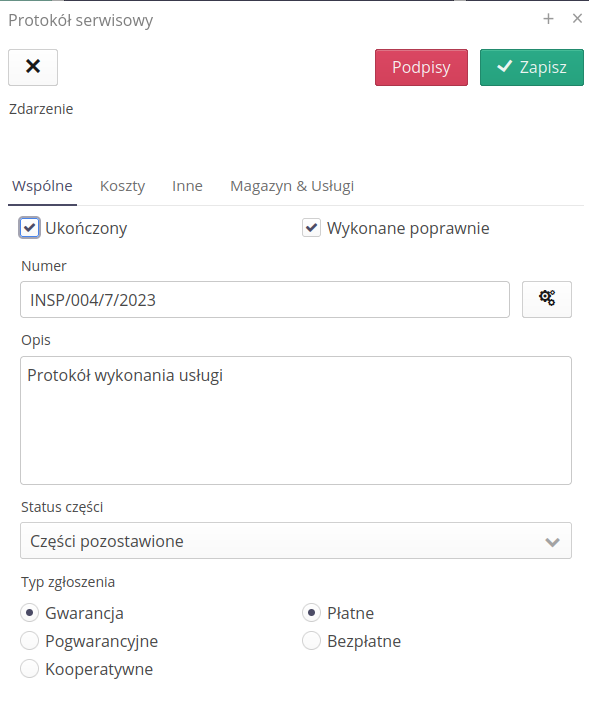Click inside the Numer input field
Screen dimensions: 589x704
(x=265, y=299)
